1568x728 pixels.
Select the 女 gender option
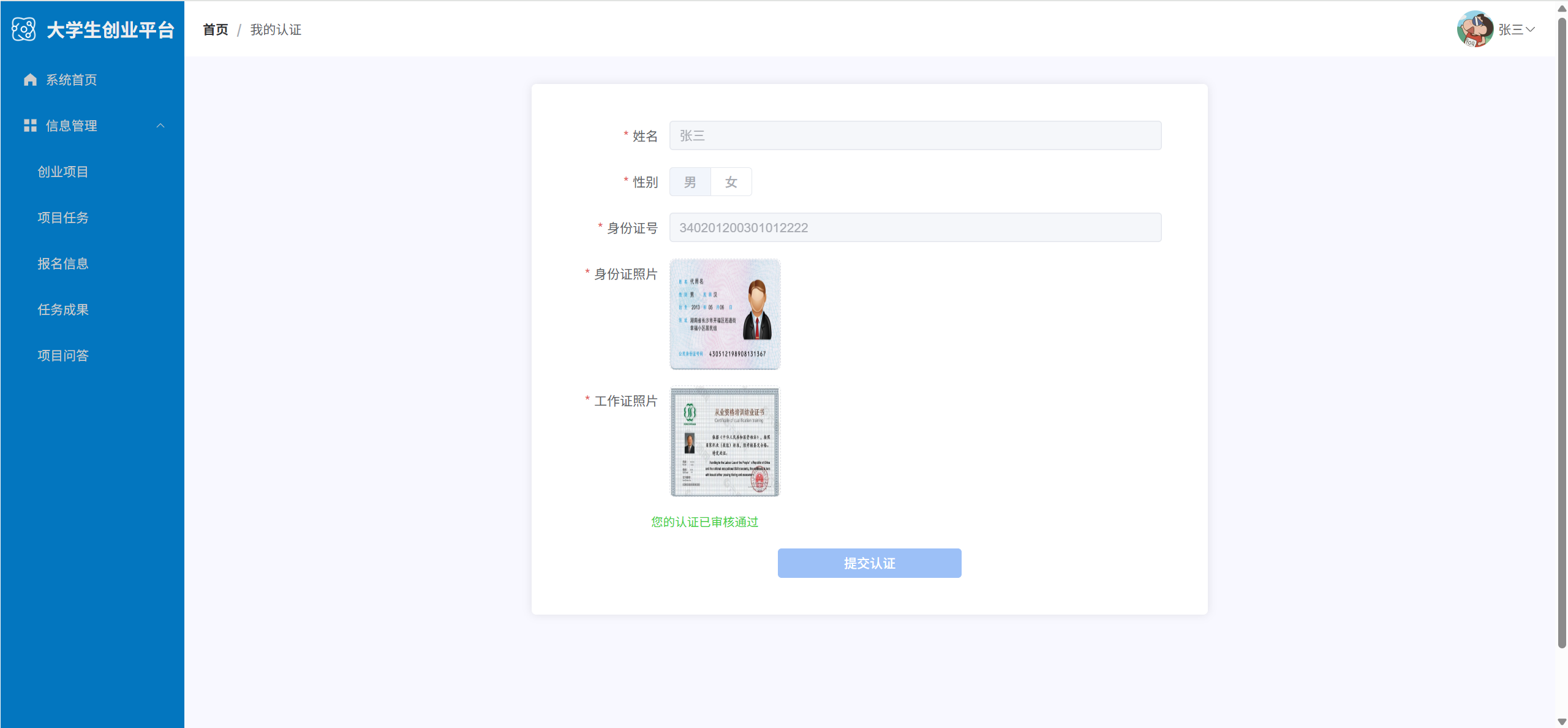tap(731, 182)
